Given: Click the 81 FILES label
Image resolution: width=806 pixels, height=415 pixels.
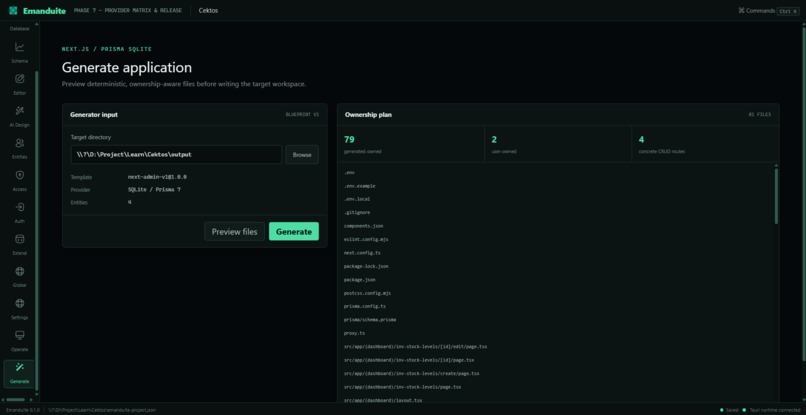Looking at the screenshot, I should tap(760, 115).
